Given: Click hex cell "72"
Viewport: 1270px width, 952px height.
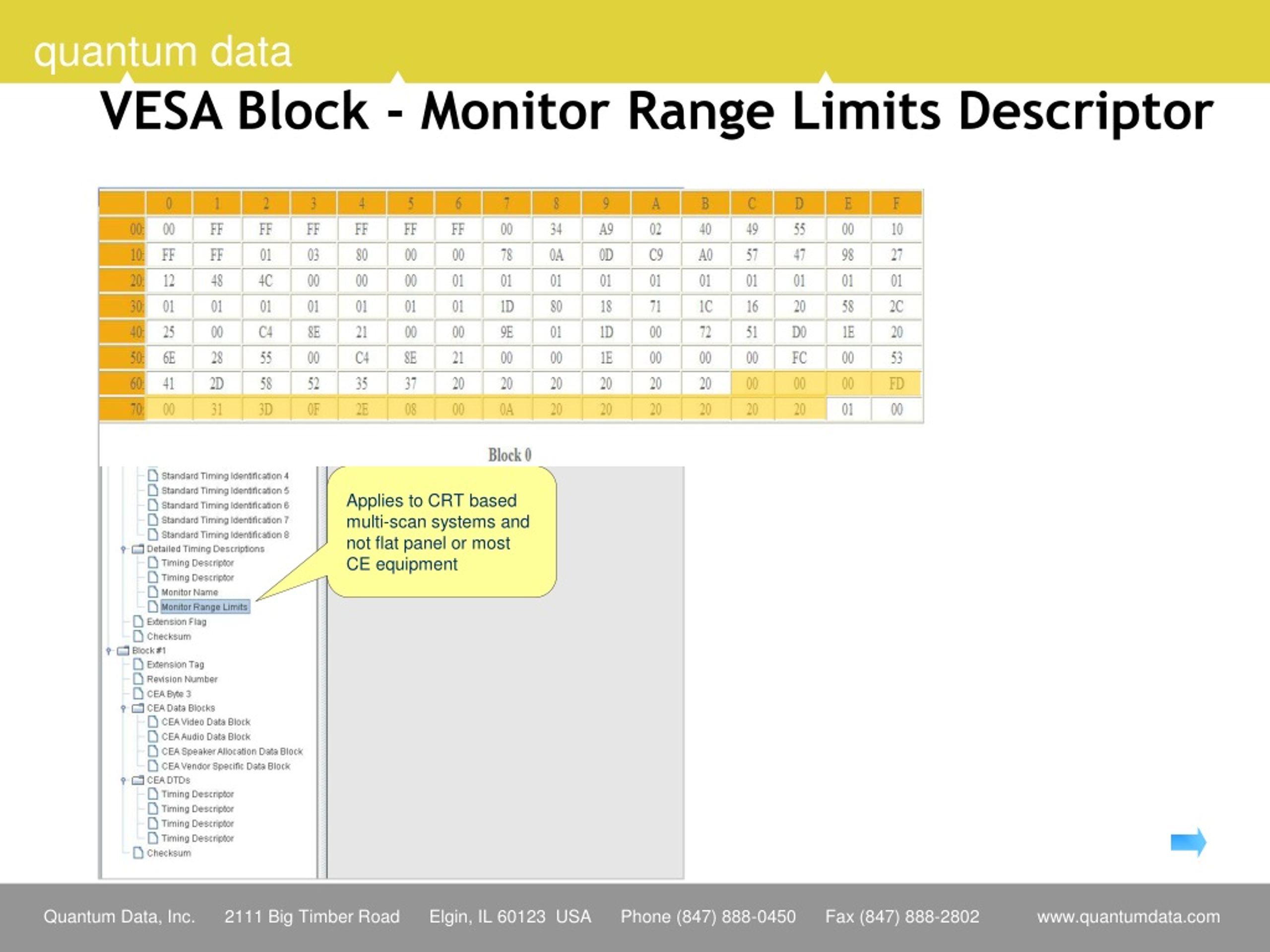Looking at the screenshot, I should [705, 332].
